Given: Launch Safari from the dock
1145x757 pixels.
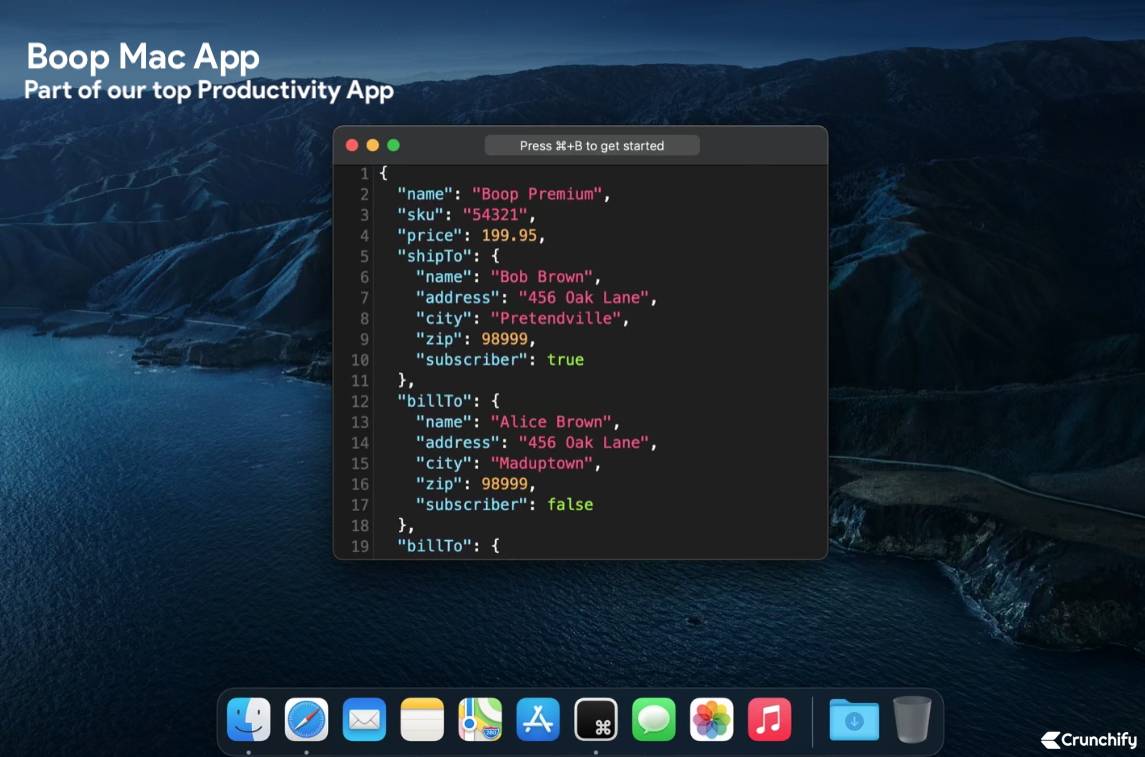Looking at the screenshot, I should [x=307, y=719].
